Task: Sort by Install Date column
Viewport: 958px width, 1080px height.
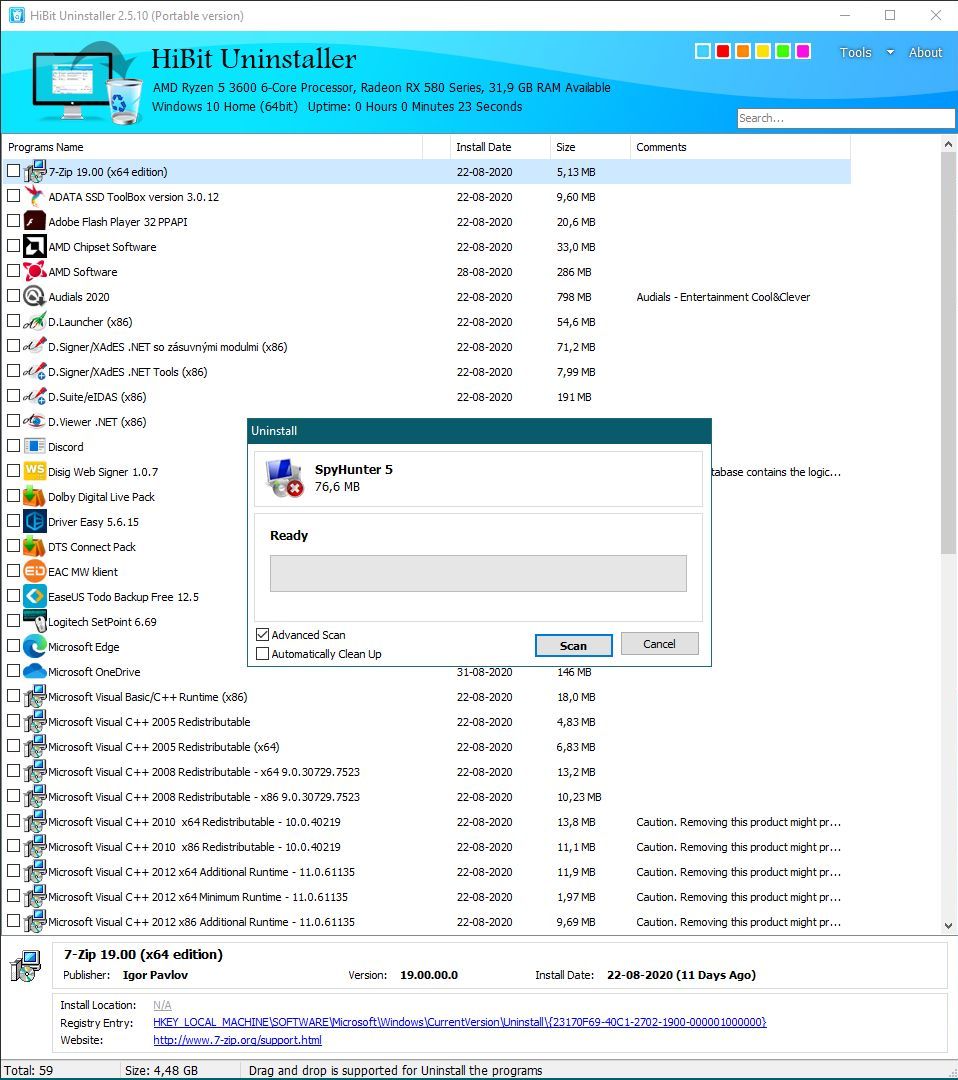Action: 499,147
